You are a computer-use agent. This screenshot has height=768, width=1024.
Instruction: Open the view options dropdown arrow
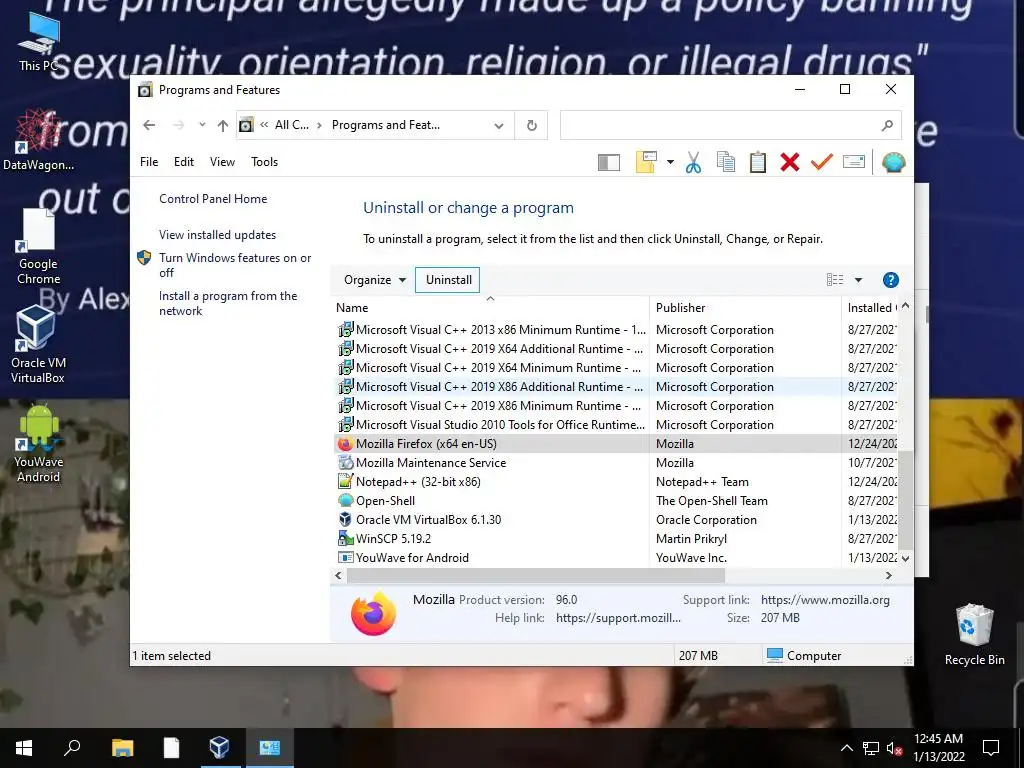point(858,280)
